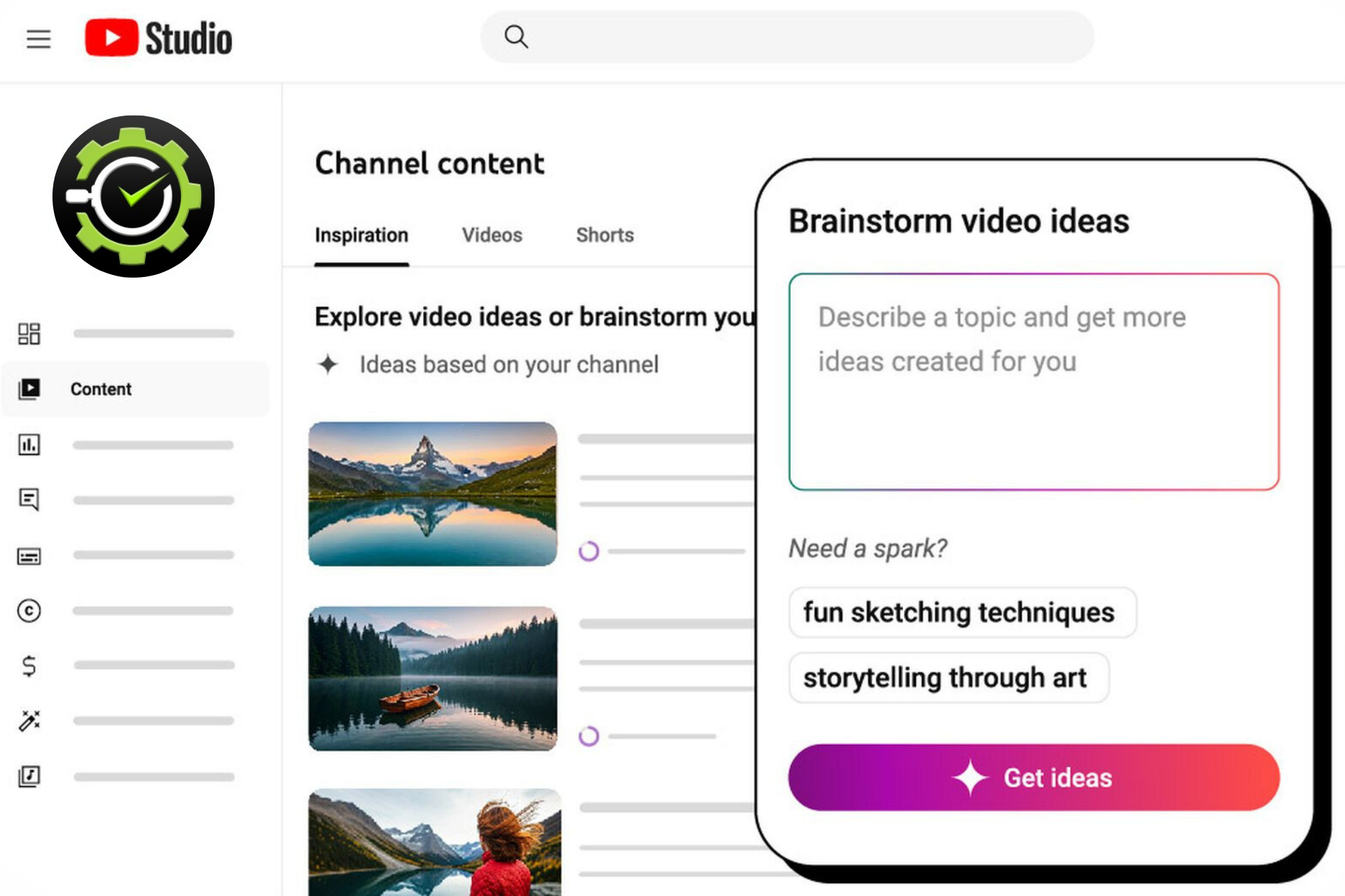Viewport: 1345px width, 896px height.
Task: Click the Get ideas button
Action: click(x=1034, y=778)
